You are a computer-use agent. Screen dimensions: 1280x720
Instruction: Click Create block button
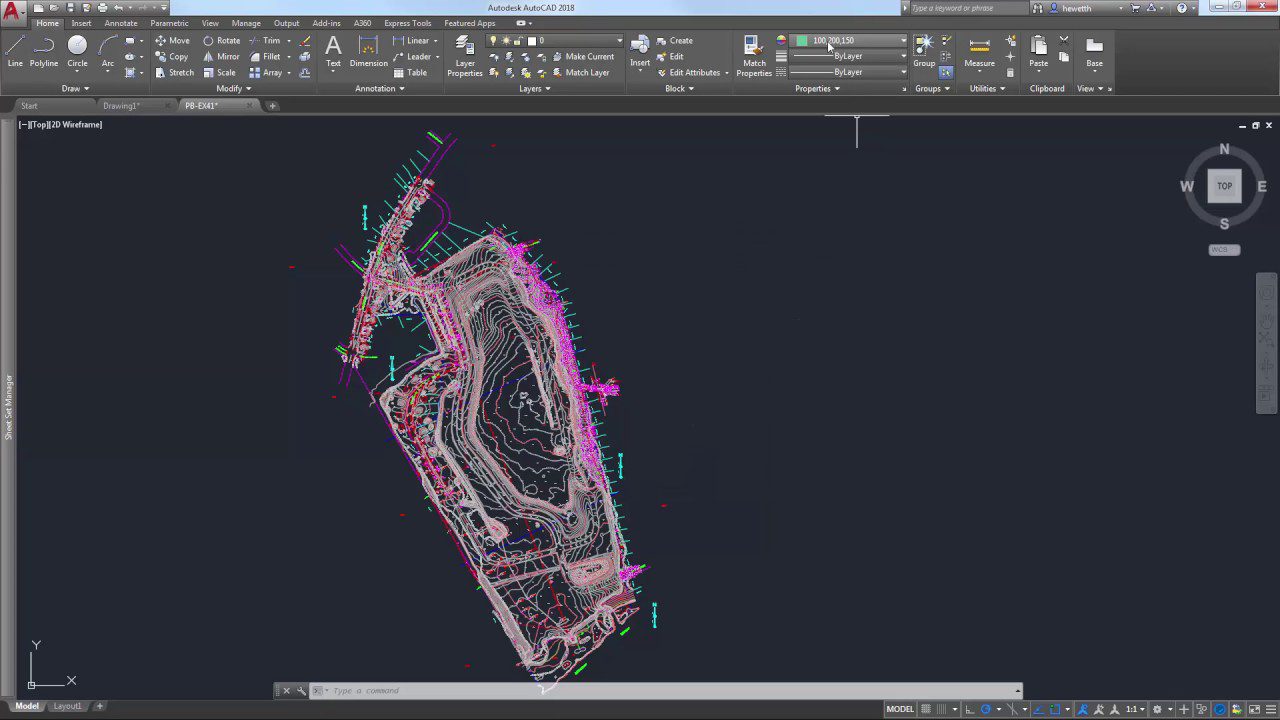[x=675, y=41]
